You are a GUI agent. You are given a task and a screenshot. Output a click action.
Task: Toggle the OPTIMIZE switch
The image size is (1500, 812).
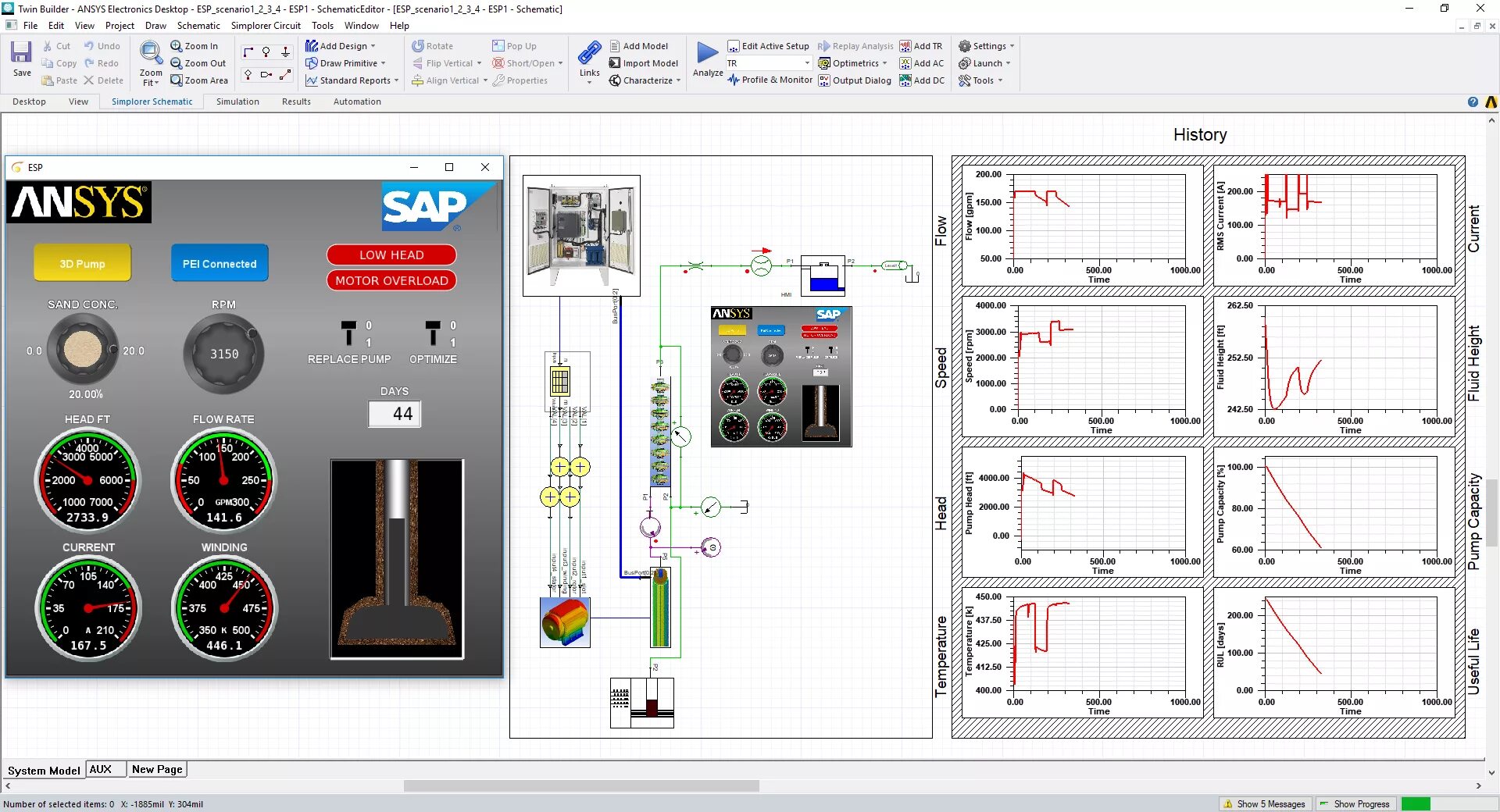tap(432, 334)
